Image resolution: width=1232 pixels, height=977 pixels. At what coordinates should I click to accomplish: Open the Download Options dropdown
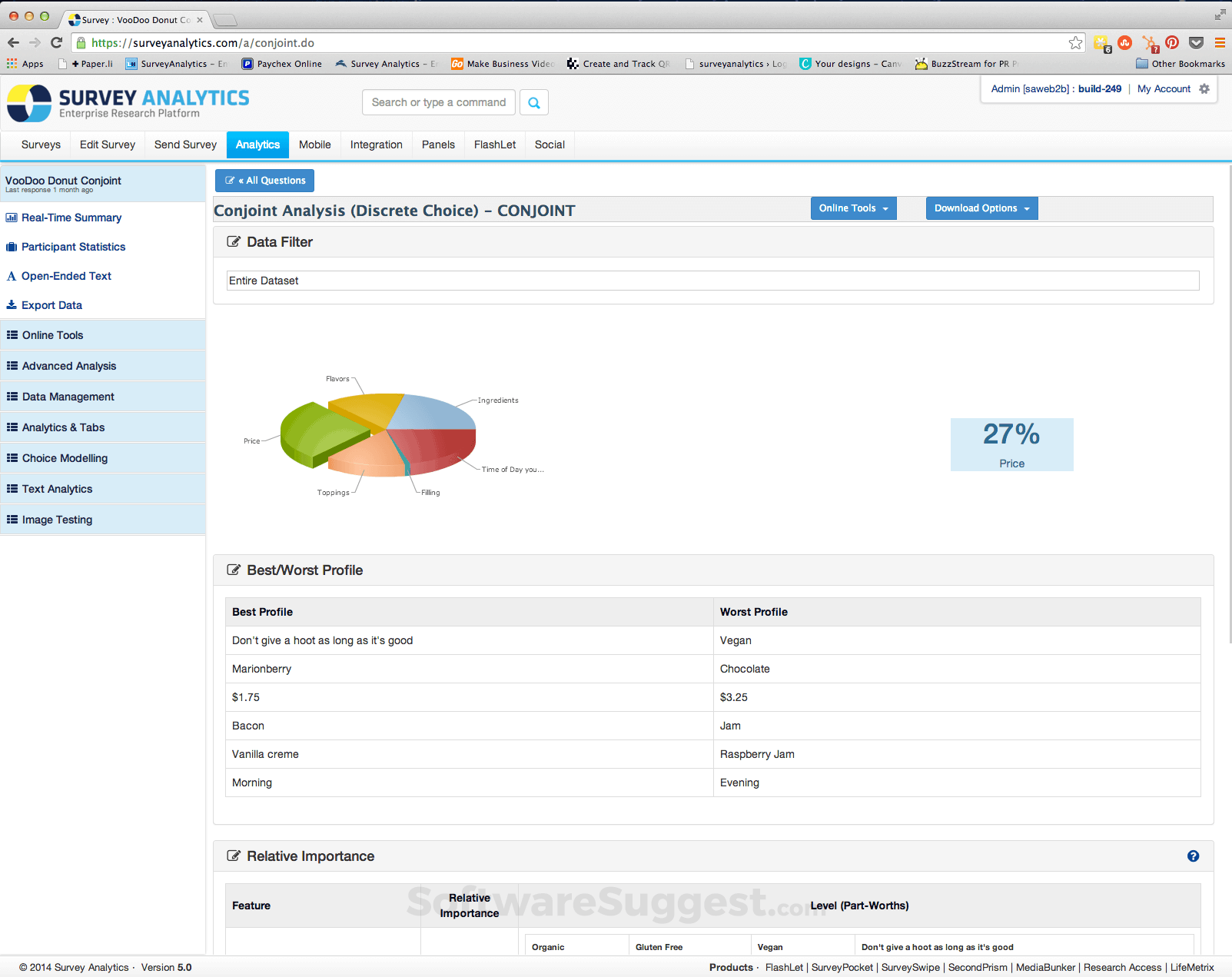click(x=981, y=208)
